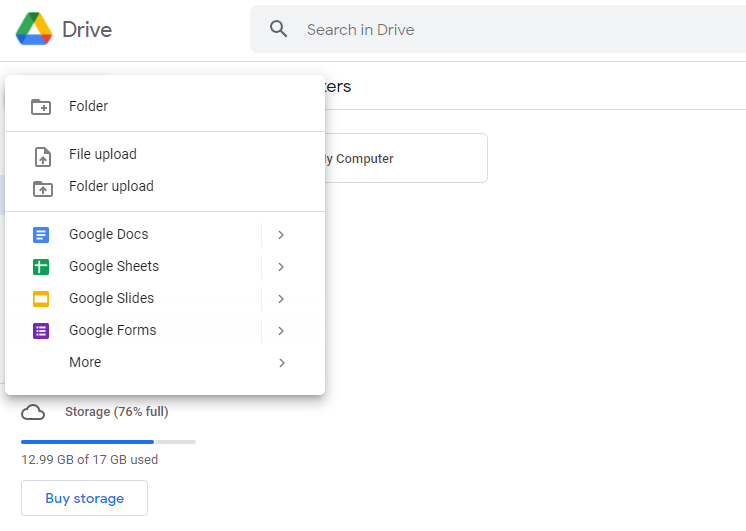Viewport: 746px width, 531px height.
Task: Click the Google Drive logo
Action: coord(34,29)
